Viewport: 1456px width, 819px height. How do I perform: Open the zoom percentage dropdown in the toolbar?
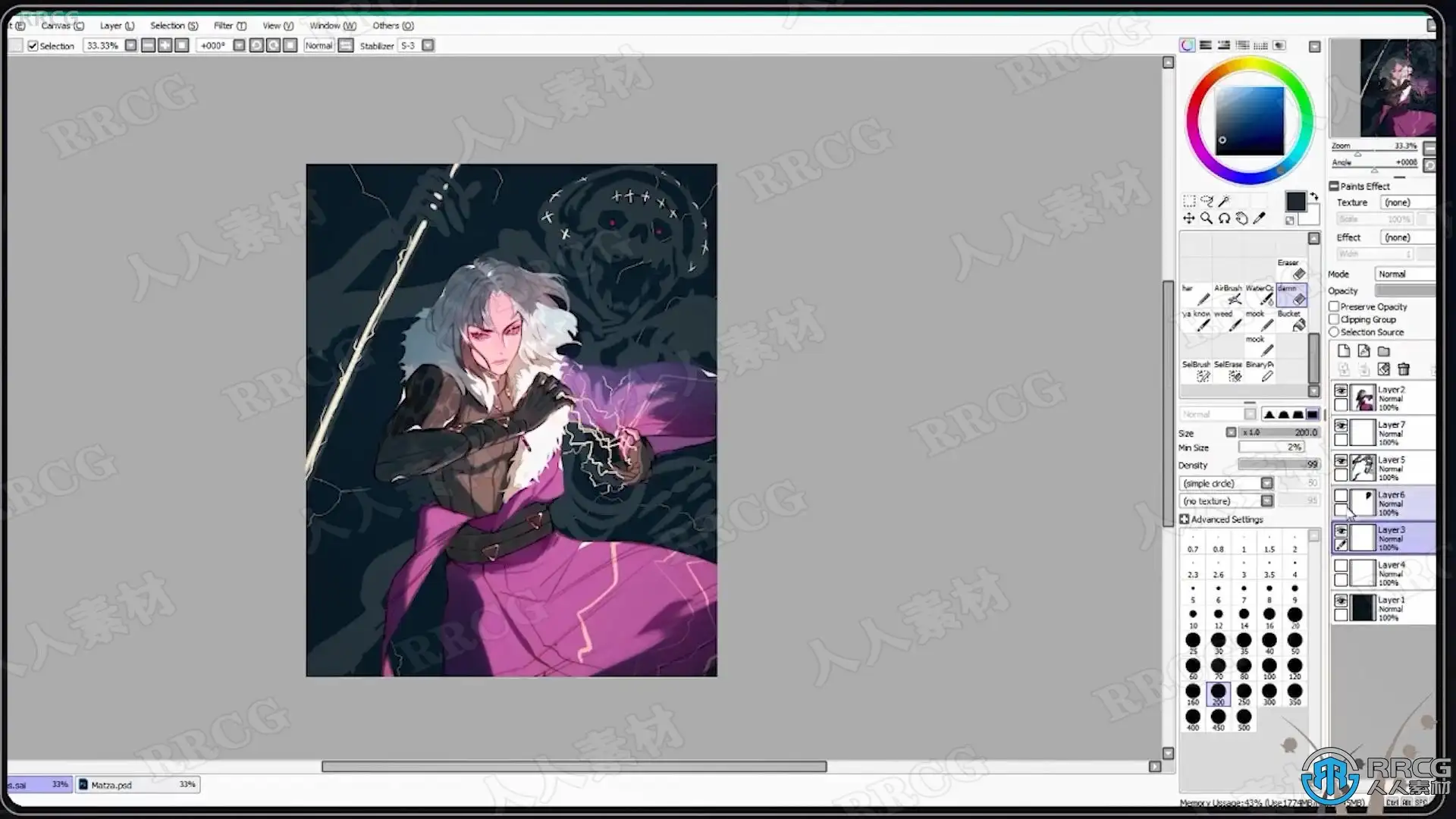130,45
